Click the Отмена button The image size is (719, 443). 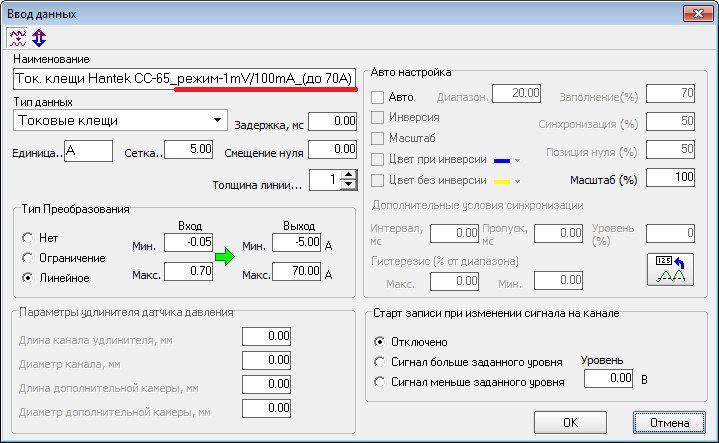point(669,422)
